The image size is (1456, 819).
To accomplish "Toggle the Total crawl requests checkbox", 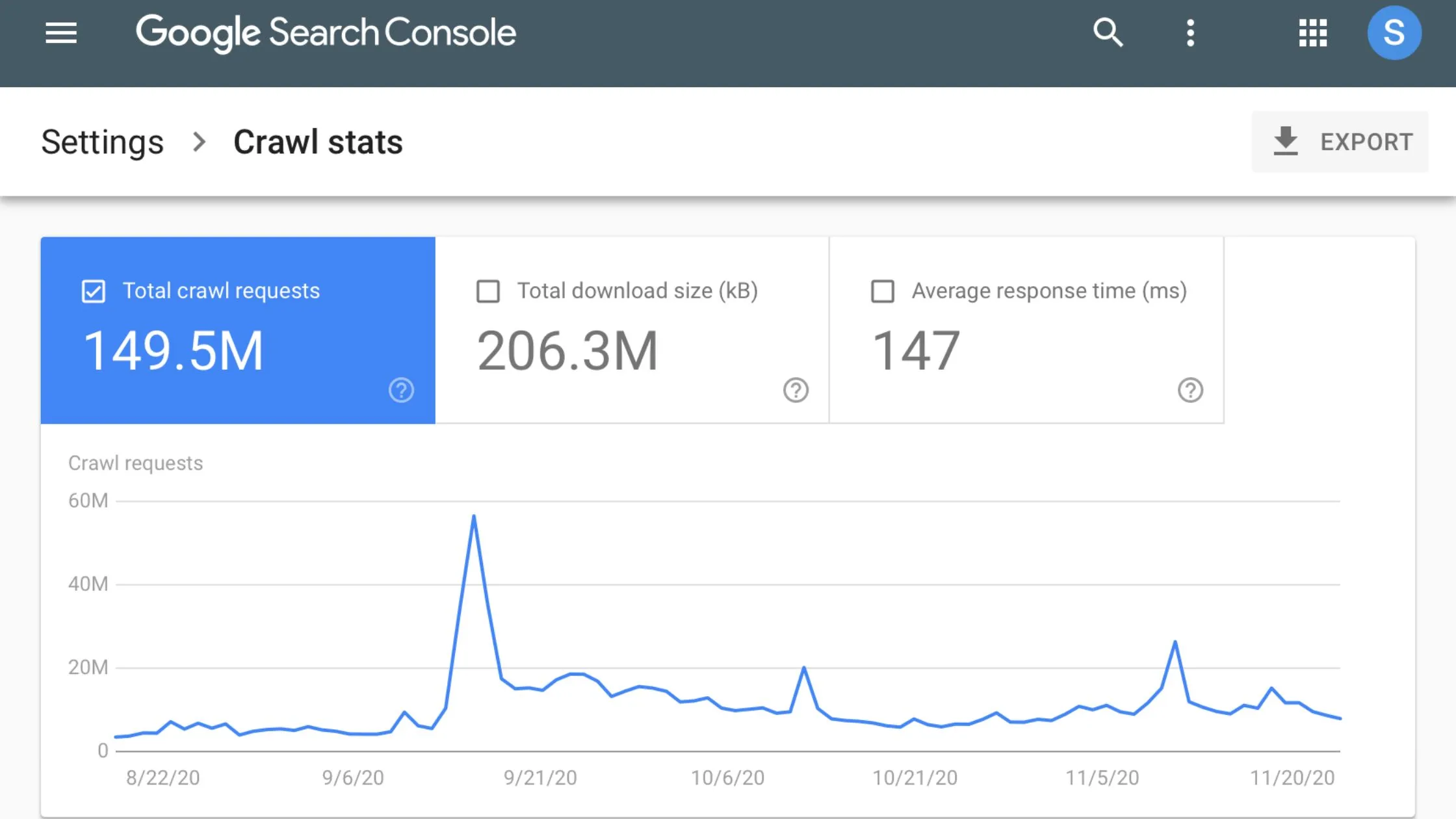I will [93, 291].
